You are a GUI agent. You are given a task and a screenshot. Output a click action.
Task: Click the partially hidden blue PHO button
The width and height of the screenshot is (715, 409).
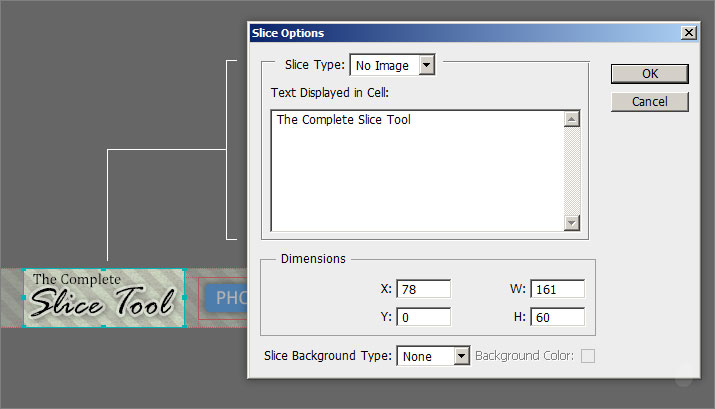(224, 298)
